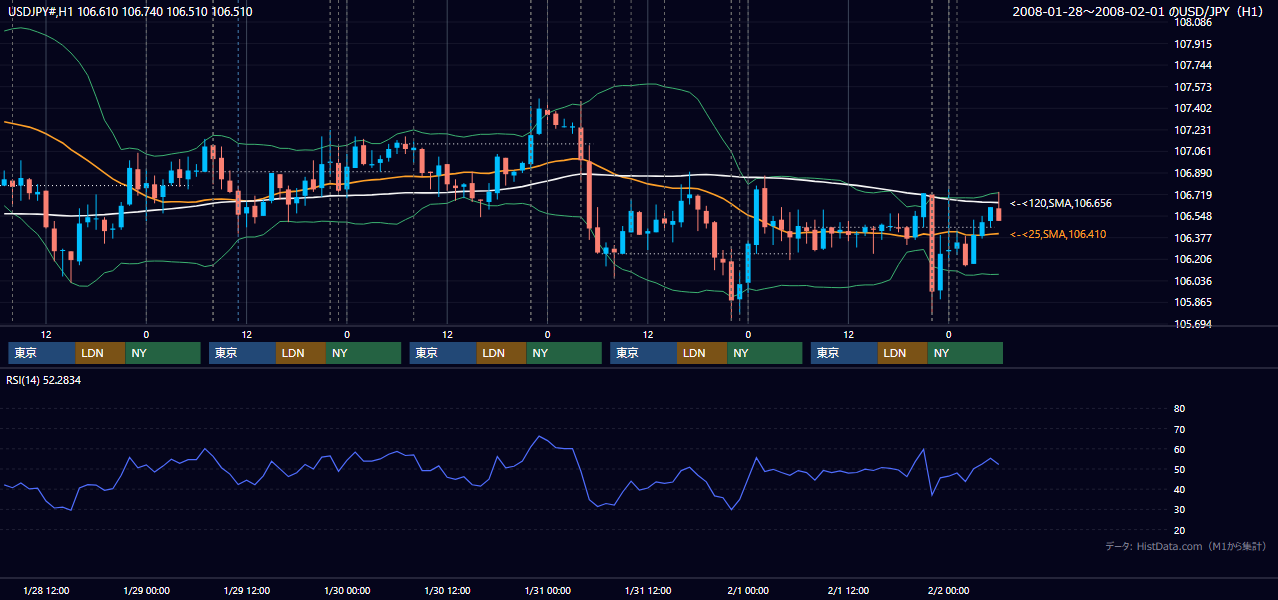Viewport: 1278px width, 600px height.
Task: Click the 2008-01-28～2008-02-01 chart title
Action: click(1139, 11)
